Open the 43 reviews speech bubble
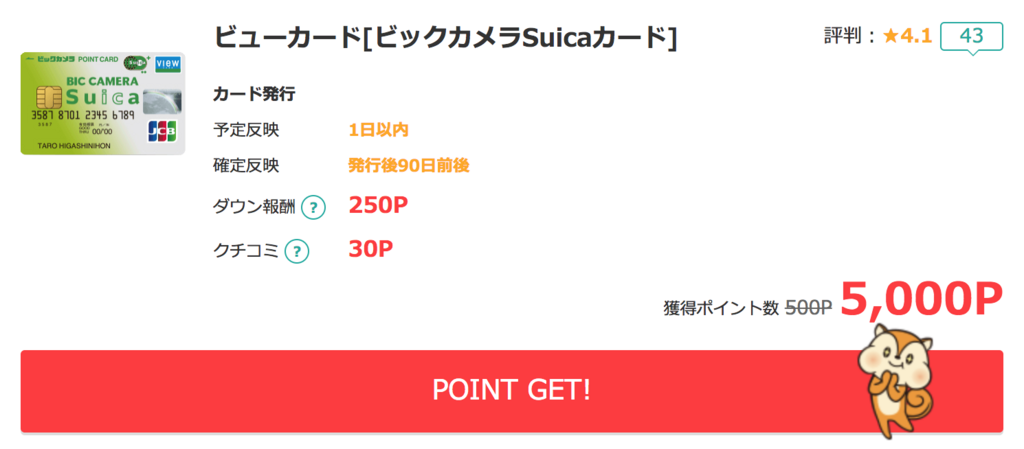Screen dimensions: 1024x449 (971, 38)
